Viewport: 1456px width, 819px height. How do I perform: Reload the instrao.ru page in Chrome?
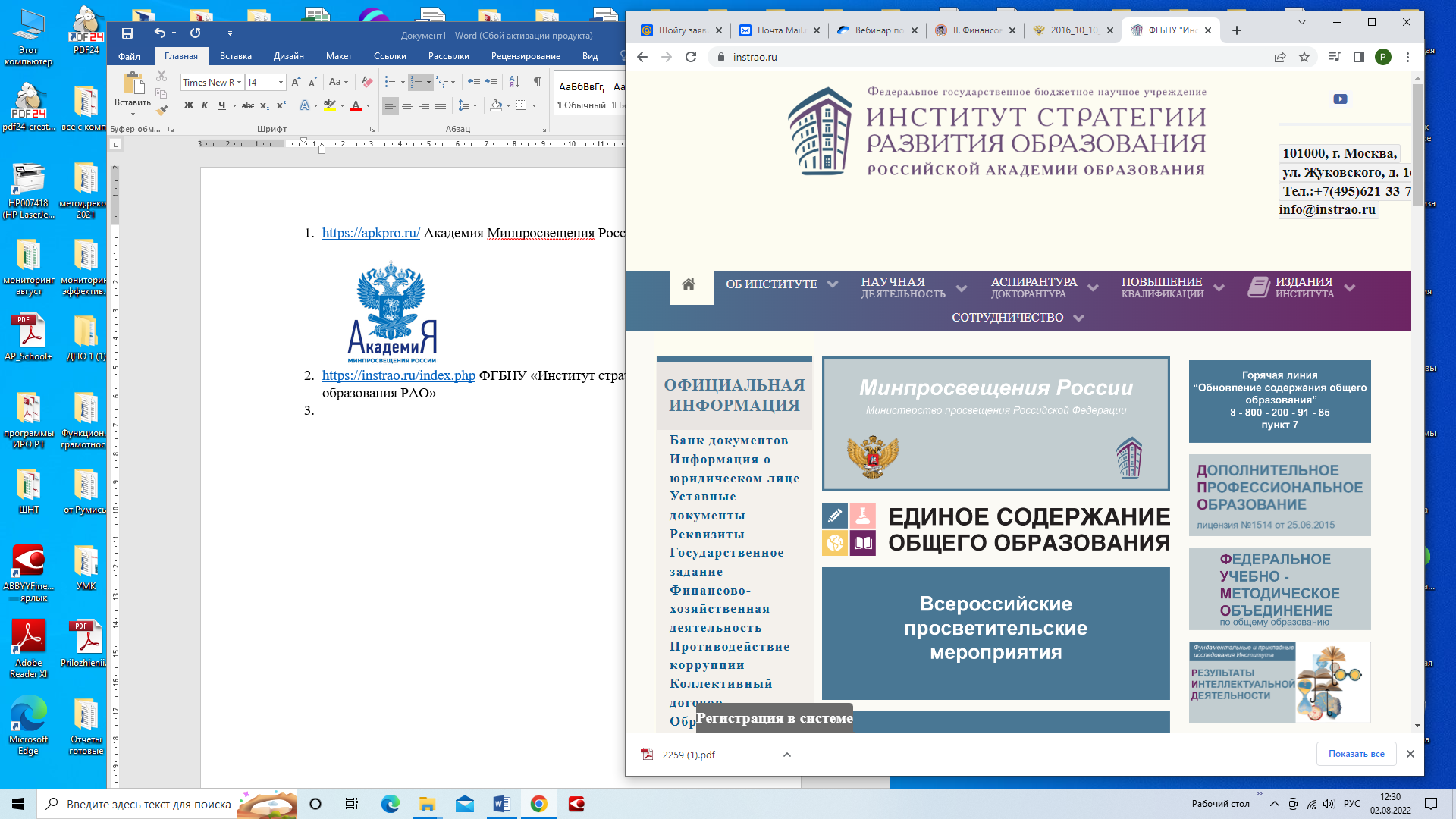coord(691,57)
